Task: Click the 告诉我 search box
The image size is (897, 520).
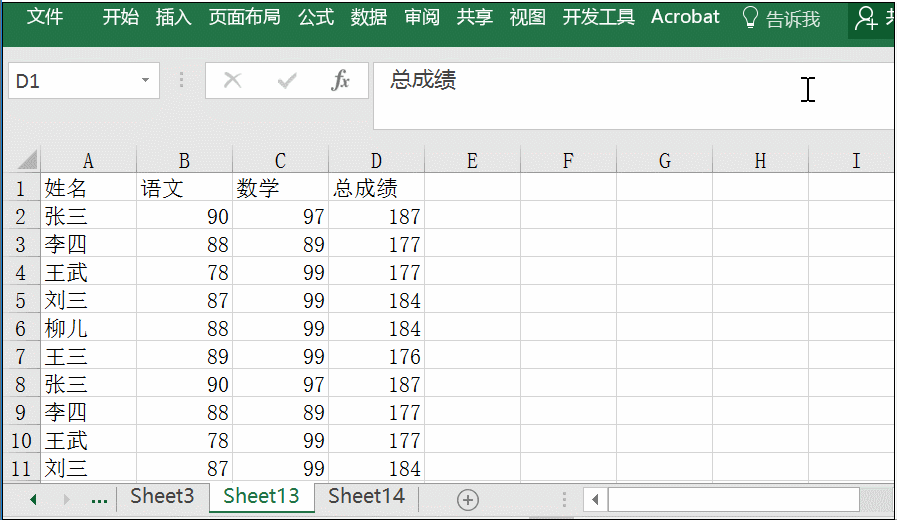Action: (x=792, y=19)
